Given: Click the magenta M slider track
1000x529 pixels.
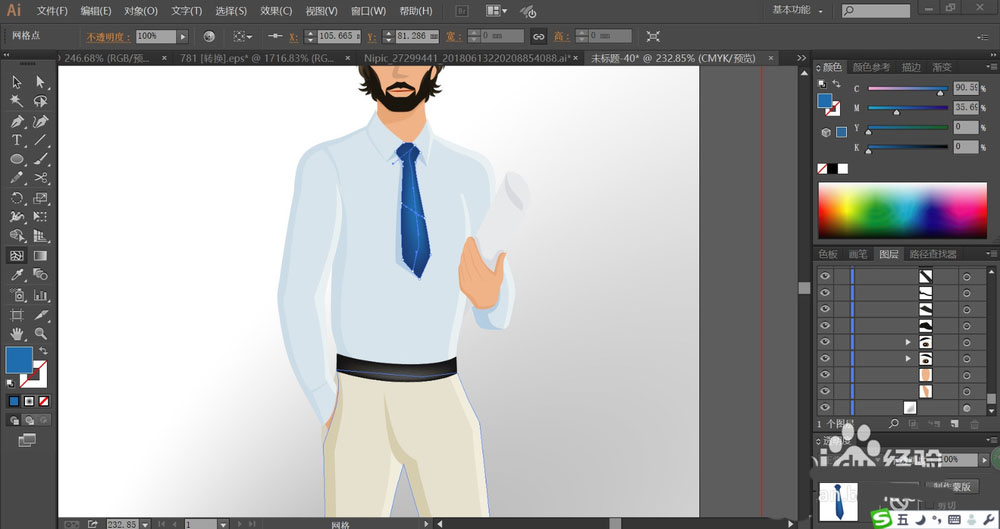Looking at the screenshot, I should click(908, 108).
